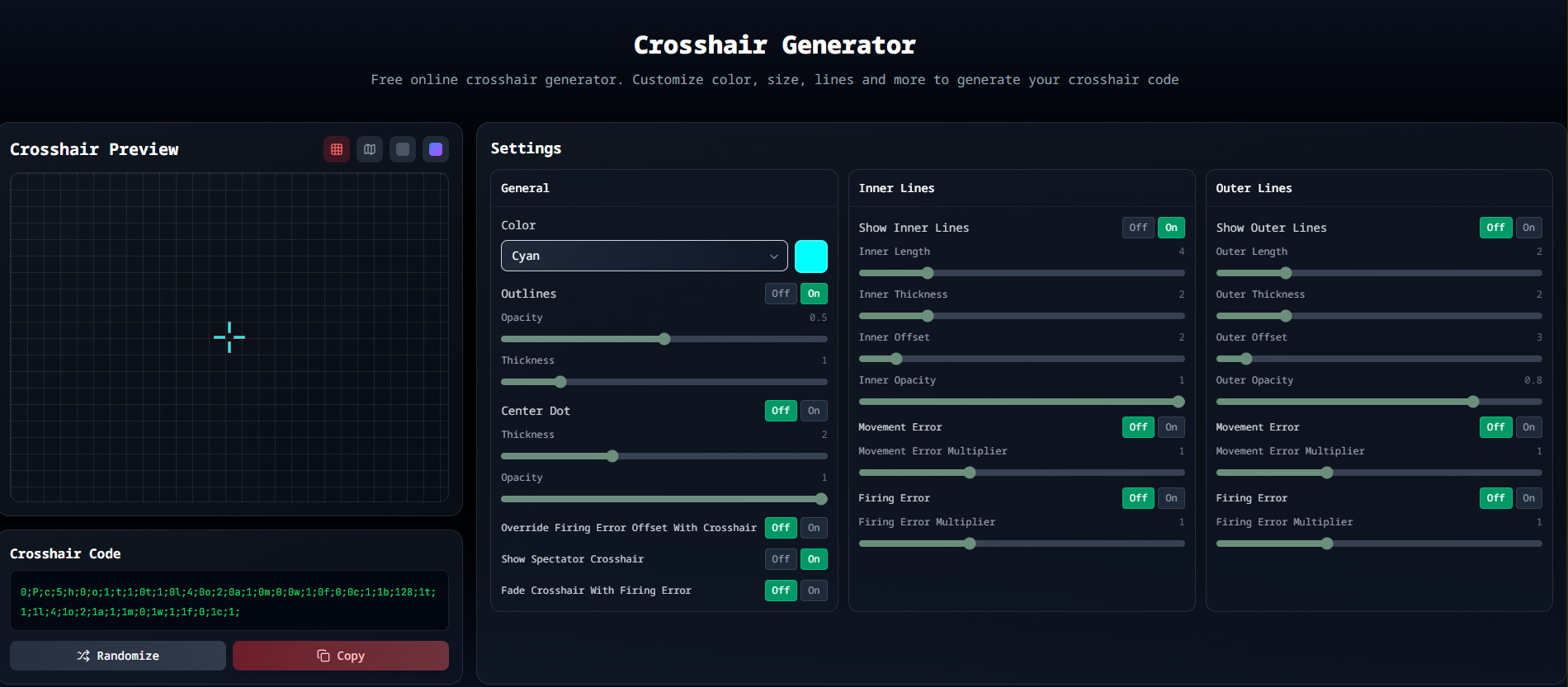The width and height of the screenshot is (1568, 687).
Task: Select the grid background preview icon
Action: tap(337, 149)
